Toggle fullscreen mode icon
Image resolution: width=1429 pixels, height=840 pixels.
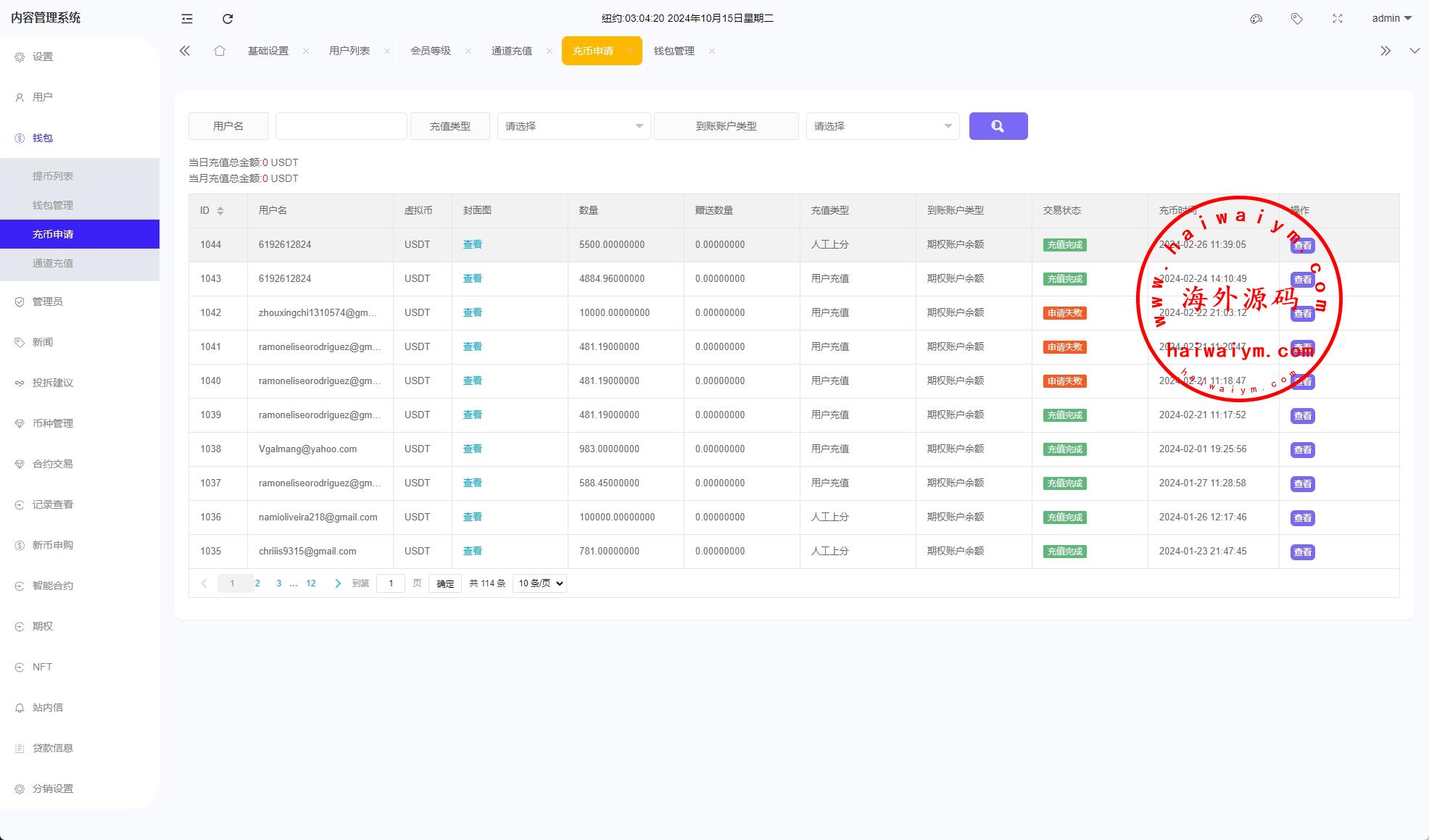(1338, 19)
